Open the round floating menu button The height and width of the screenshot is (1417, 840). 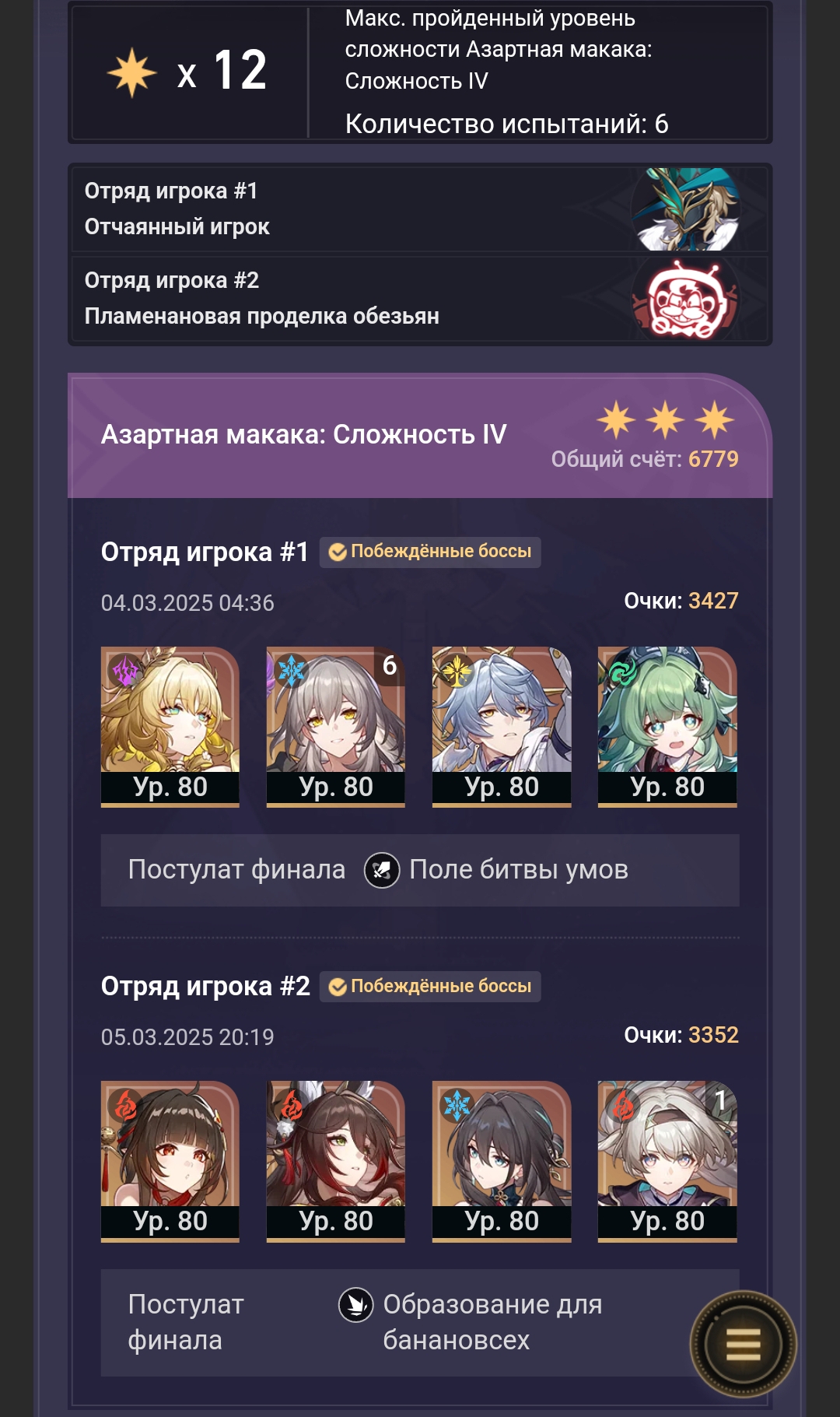point(743,1344)
